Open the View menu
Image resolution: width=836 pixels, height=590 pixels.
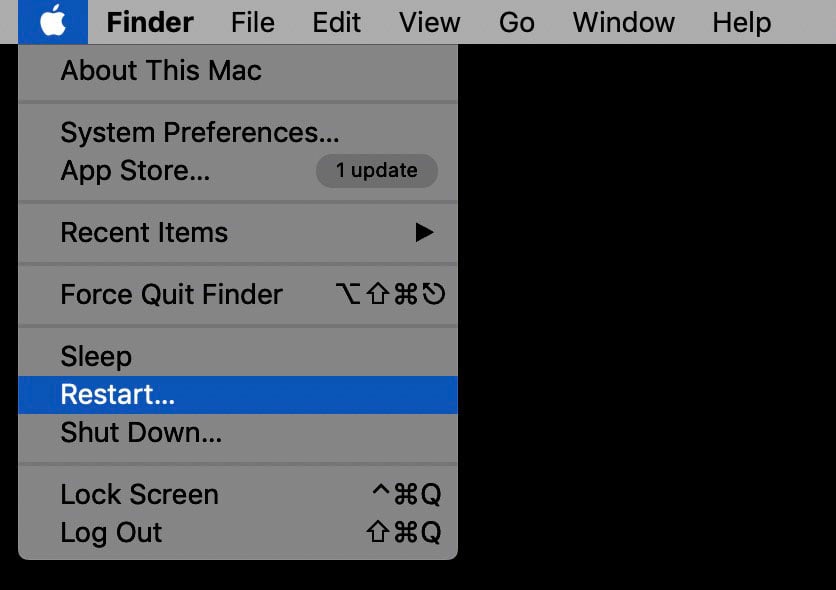pos(429,22)
